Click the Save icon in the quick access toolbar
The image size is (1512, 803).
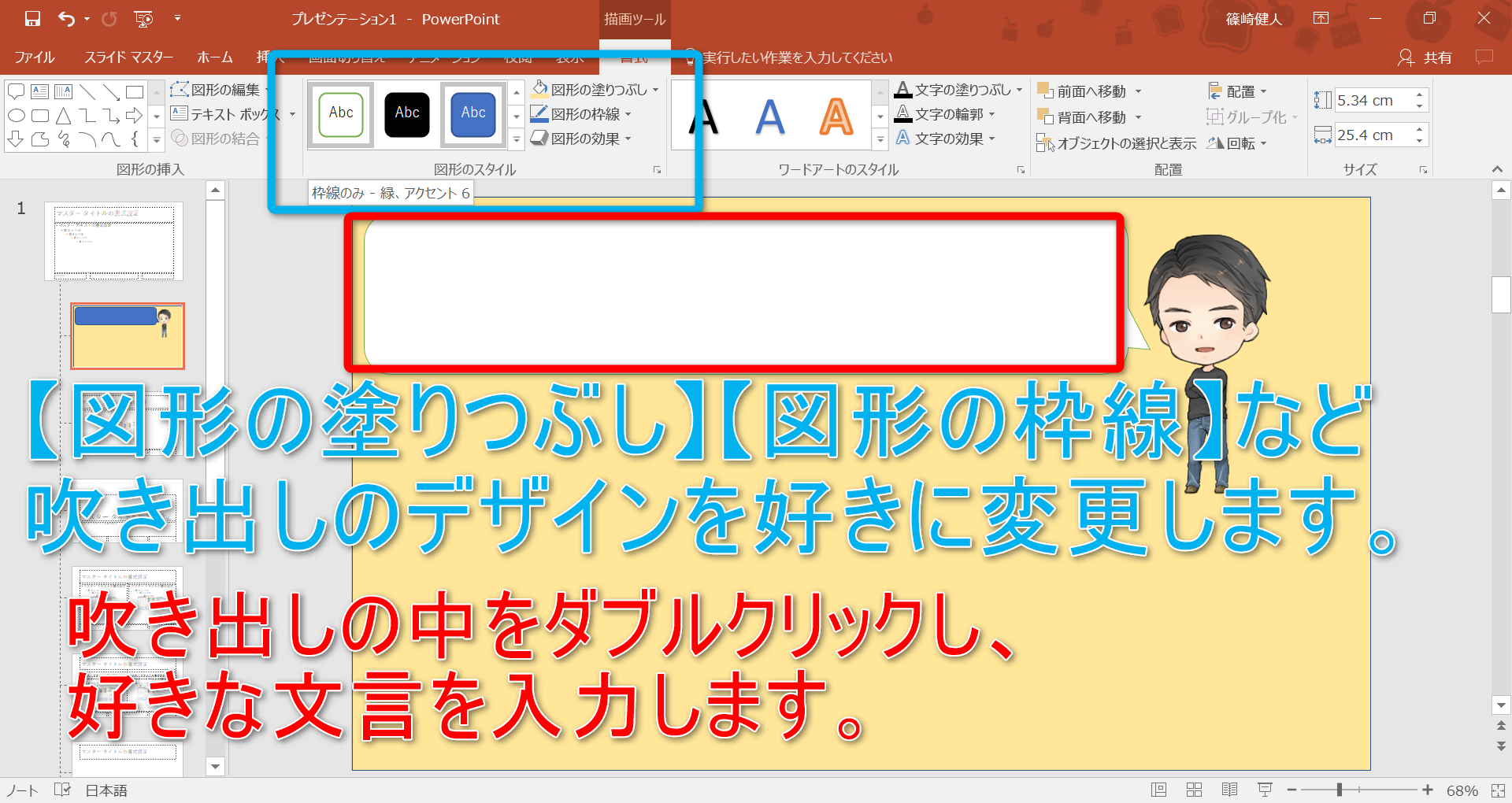32,19
